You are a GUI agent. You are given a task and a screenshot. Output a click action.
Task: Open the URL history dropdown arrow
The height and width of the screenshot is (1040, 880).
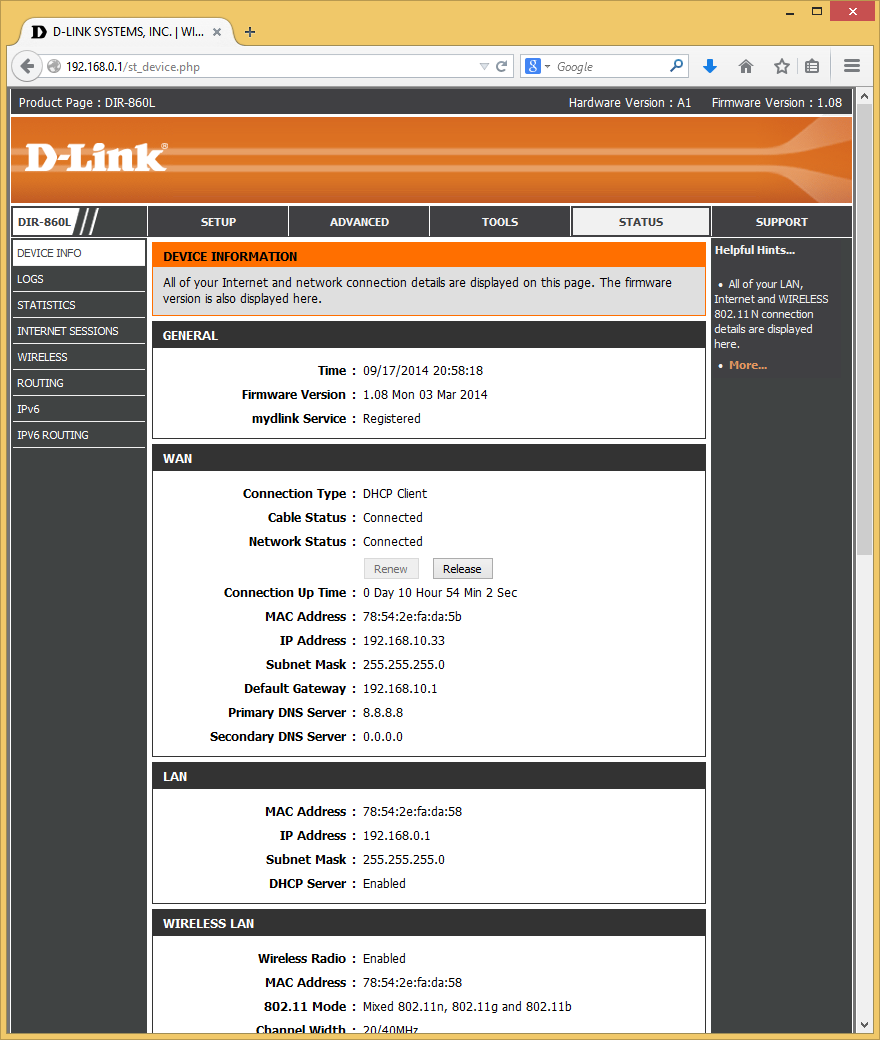pos(484,66)
